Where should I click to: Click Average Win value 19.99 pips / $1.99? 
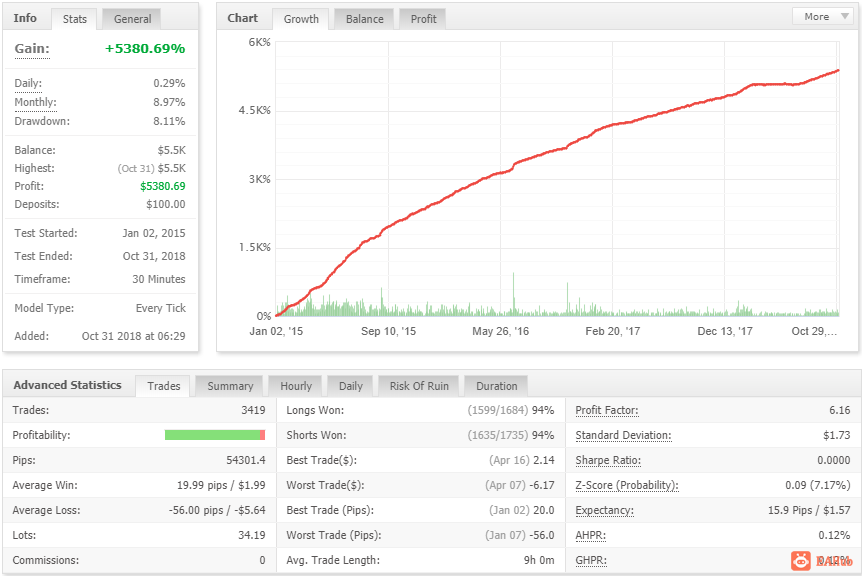[x=221, y=485]
